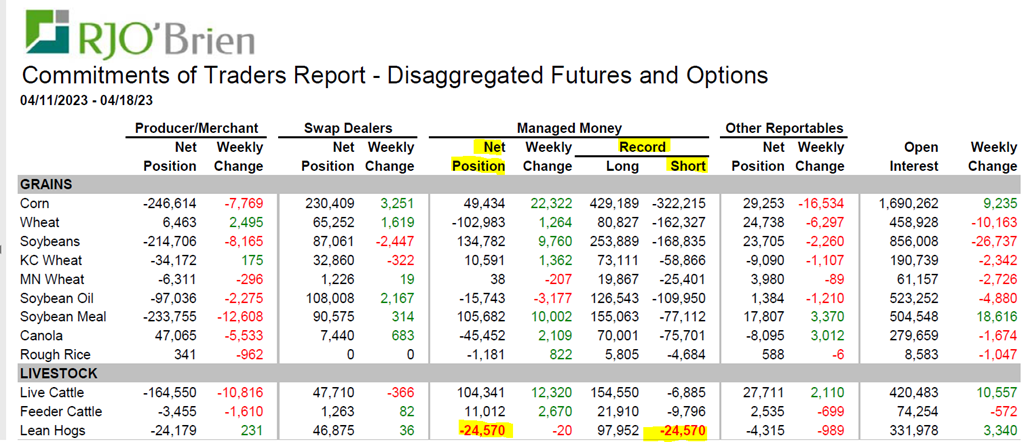The image size is (1024, 442).
Task: Click the Commitments of Traders Report title
Action: pos(395,76)
